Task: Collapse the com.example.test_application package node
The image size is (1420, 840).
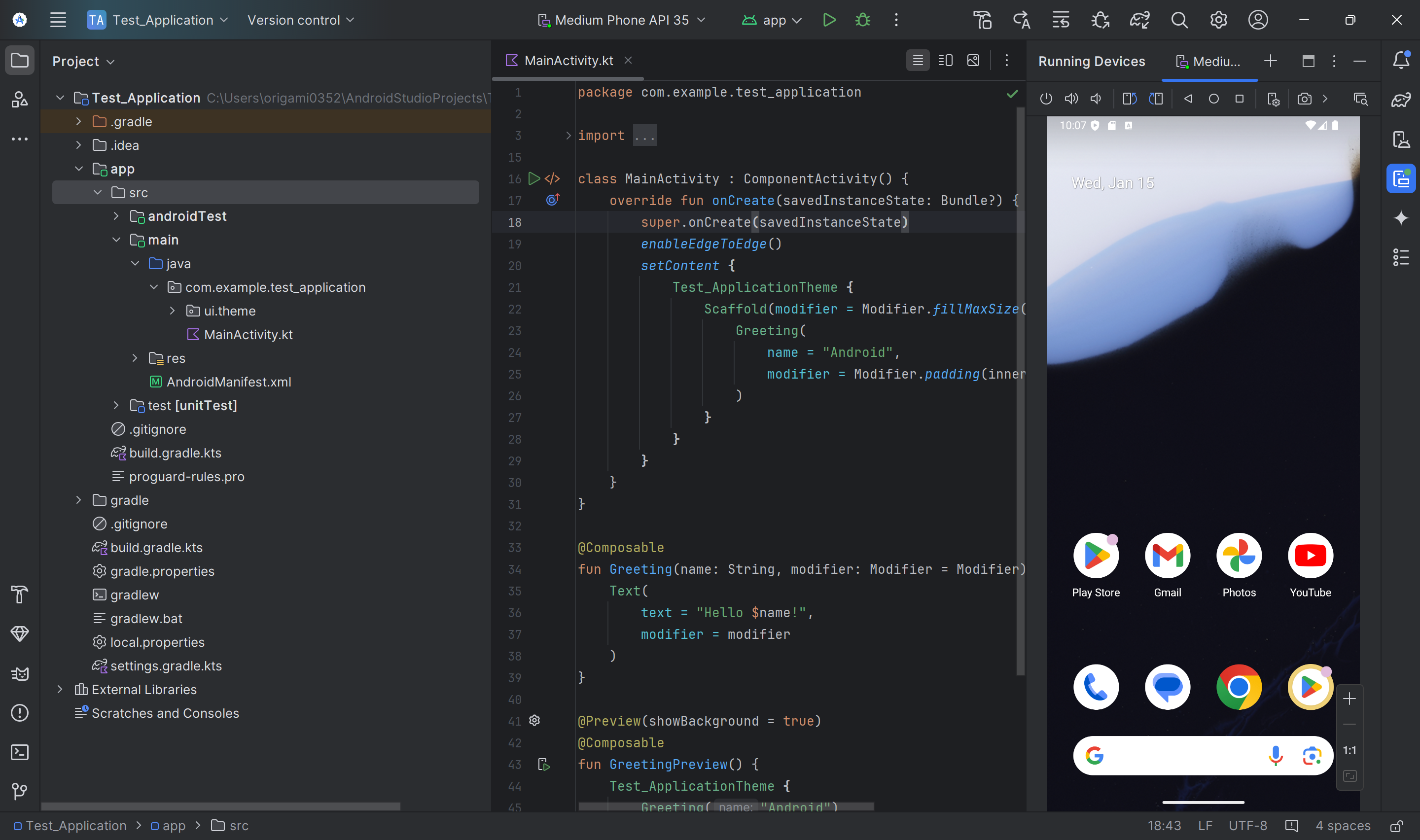Action: 154,287
